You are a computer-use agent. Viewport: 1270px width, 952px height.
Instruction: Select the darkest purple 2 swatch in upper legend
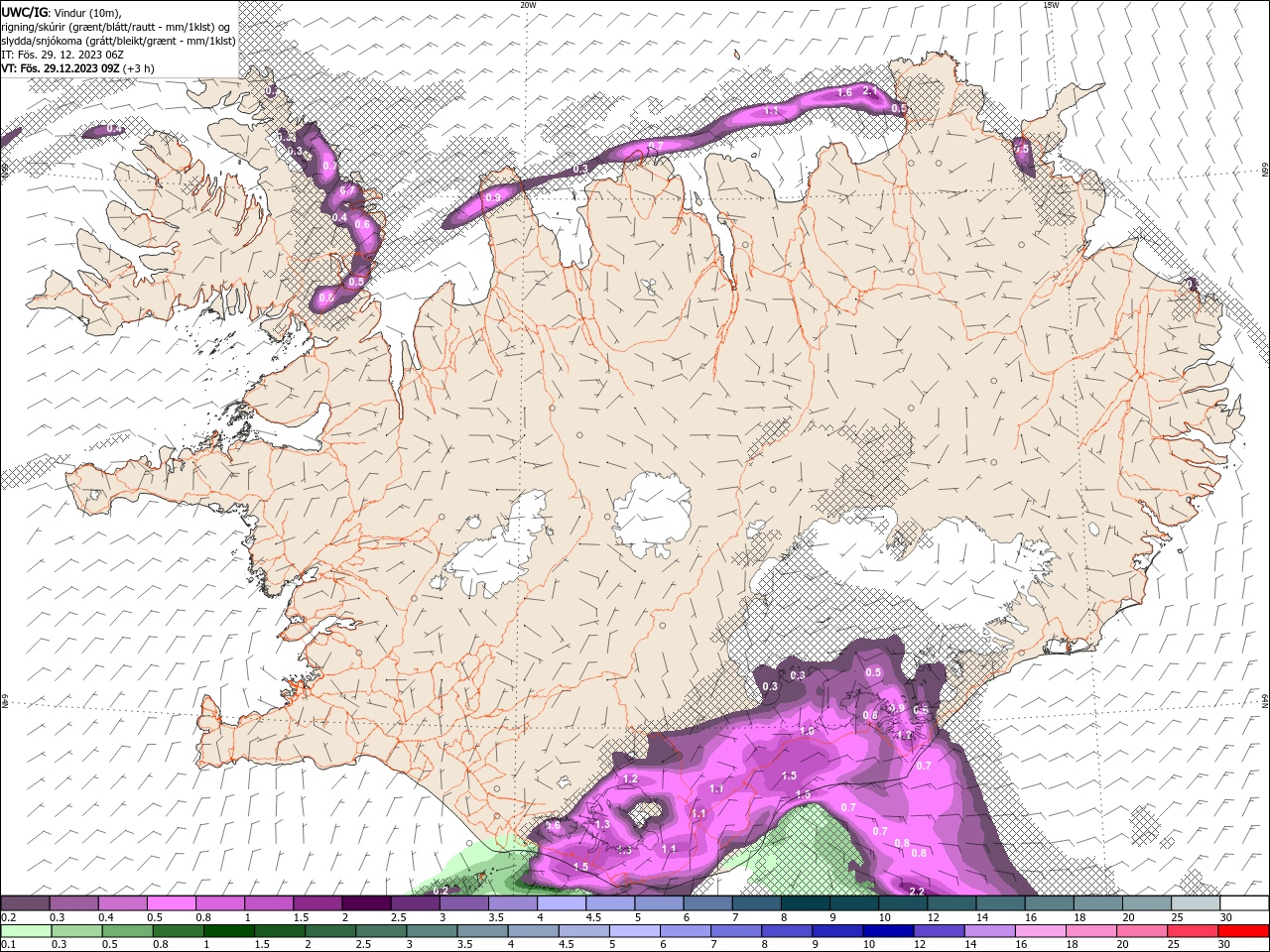pyautogui.click(x=366, y=903)
